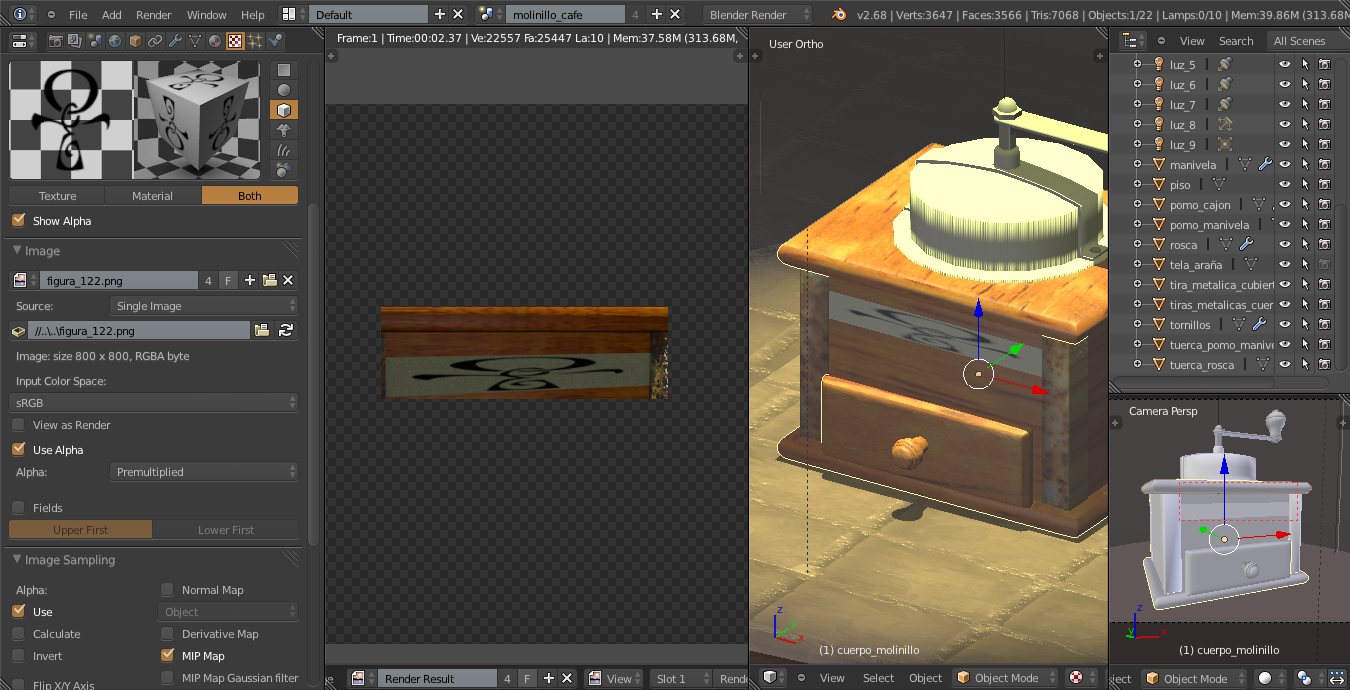Set texture preview to hair strands
Image resolution: width=1350 pixels, height=690 pixels.
[284, 150]
